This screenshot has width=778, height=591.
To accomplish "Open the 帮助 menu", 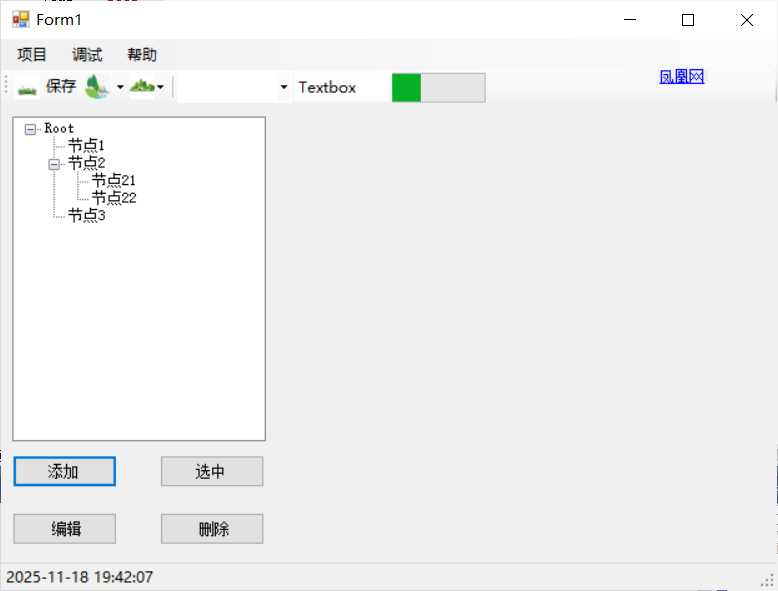I will point(142,55).
